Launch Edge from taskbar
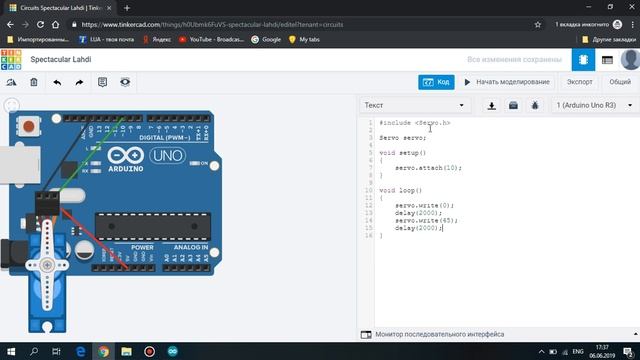The image size is (640, 360). pos(80,351)
